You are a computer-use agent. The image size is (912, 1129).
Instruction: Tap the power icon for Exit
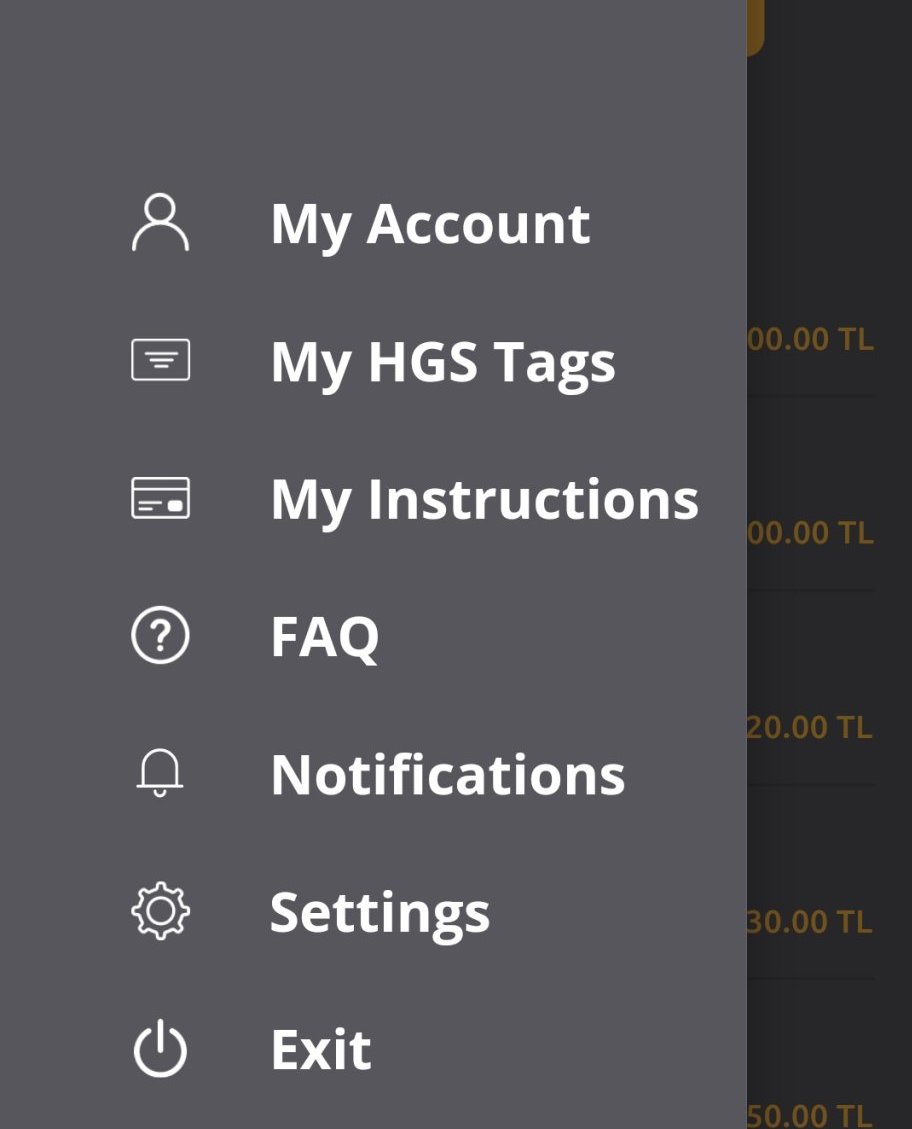[160, 1050]
